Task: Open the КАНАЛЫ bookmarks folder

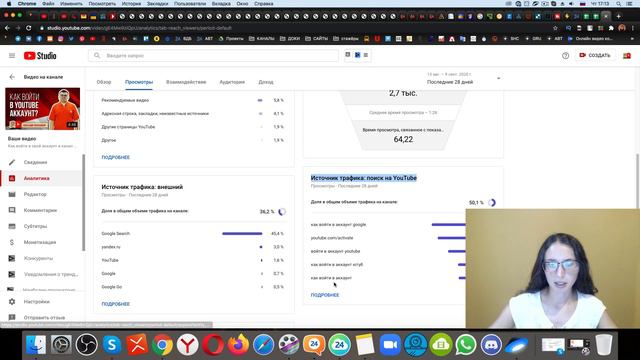Action: point(262,39)
